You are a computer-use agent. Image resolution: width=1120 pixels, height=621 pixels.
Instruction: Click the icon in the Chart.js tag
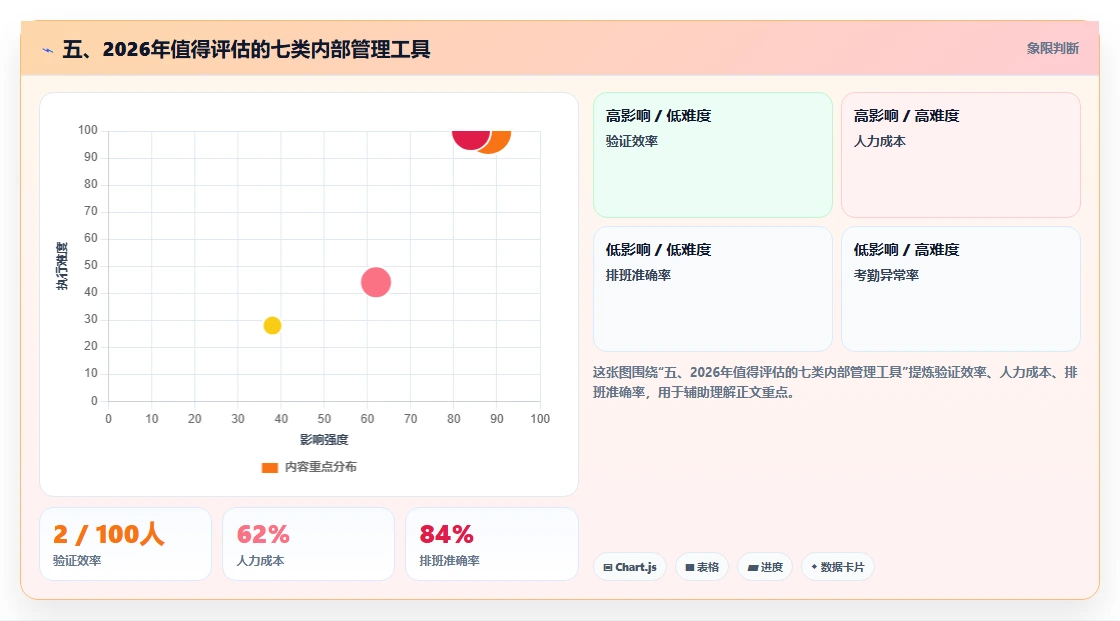(608, 567)
